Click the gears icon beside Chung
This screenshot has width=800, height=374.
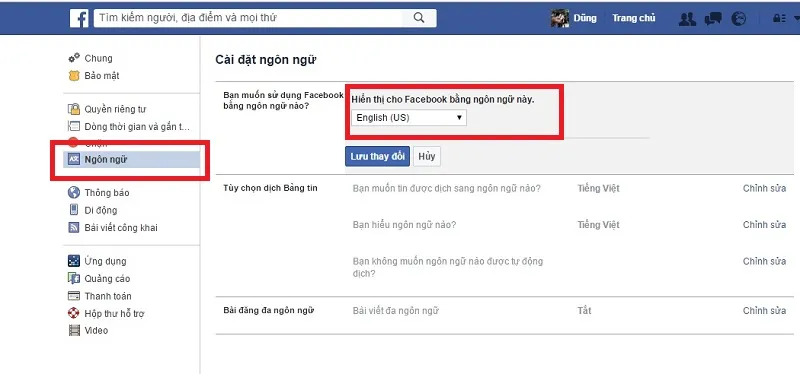click(74, 58)
